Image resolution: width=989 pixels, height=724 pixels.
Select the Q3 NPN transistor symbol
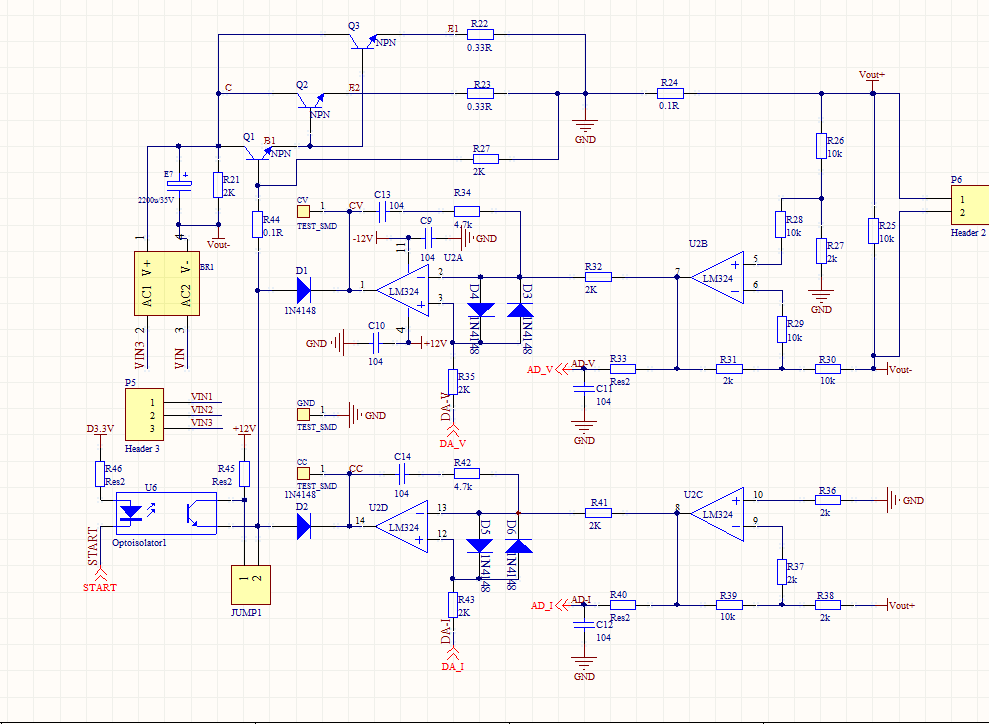point(361,42)
